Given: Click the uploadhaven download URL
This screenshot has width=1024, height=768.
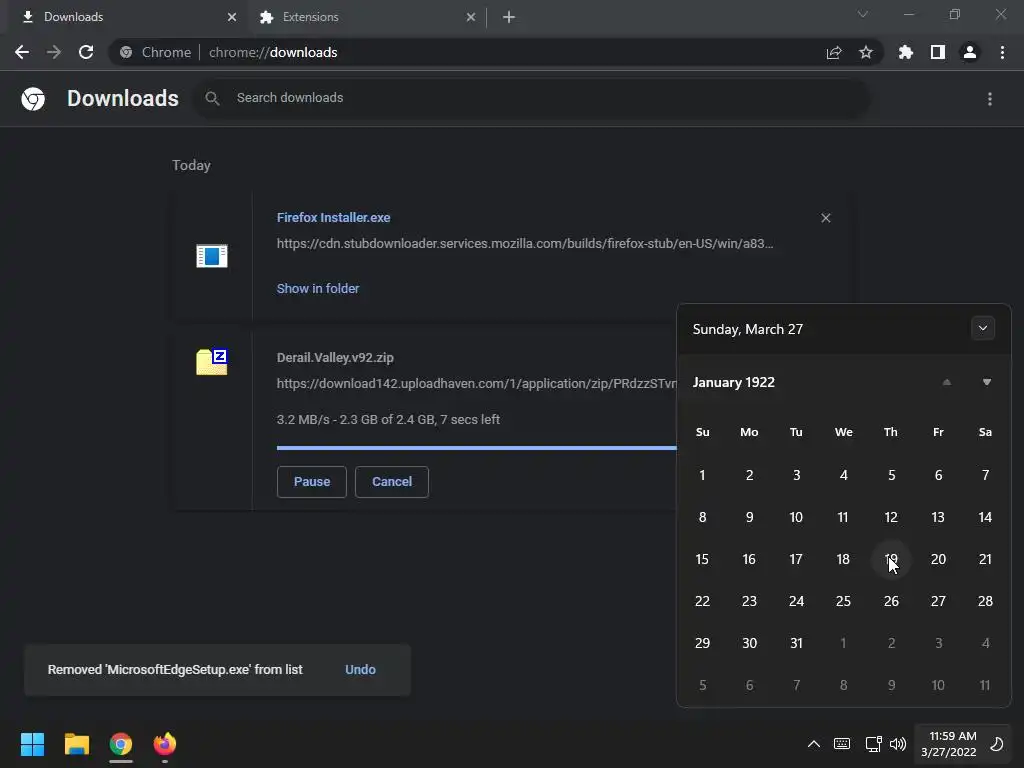Looking at the screenshot, I should point(476,383).
